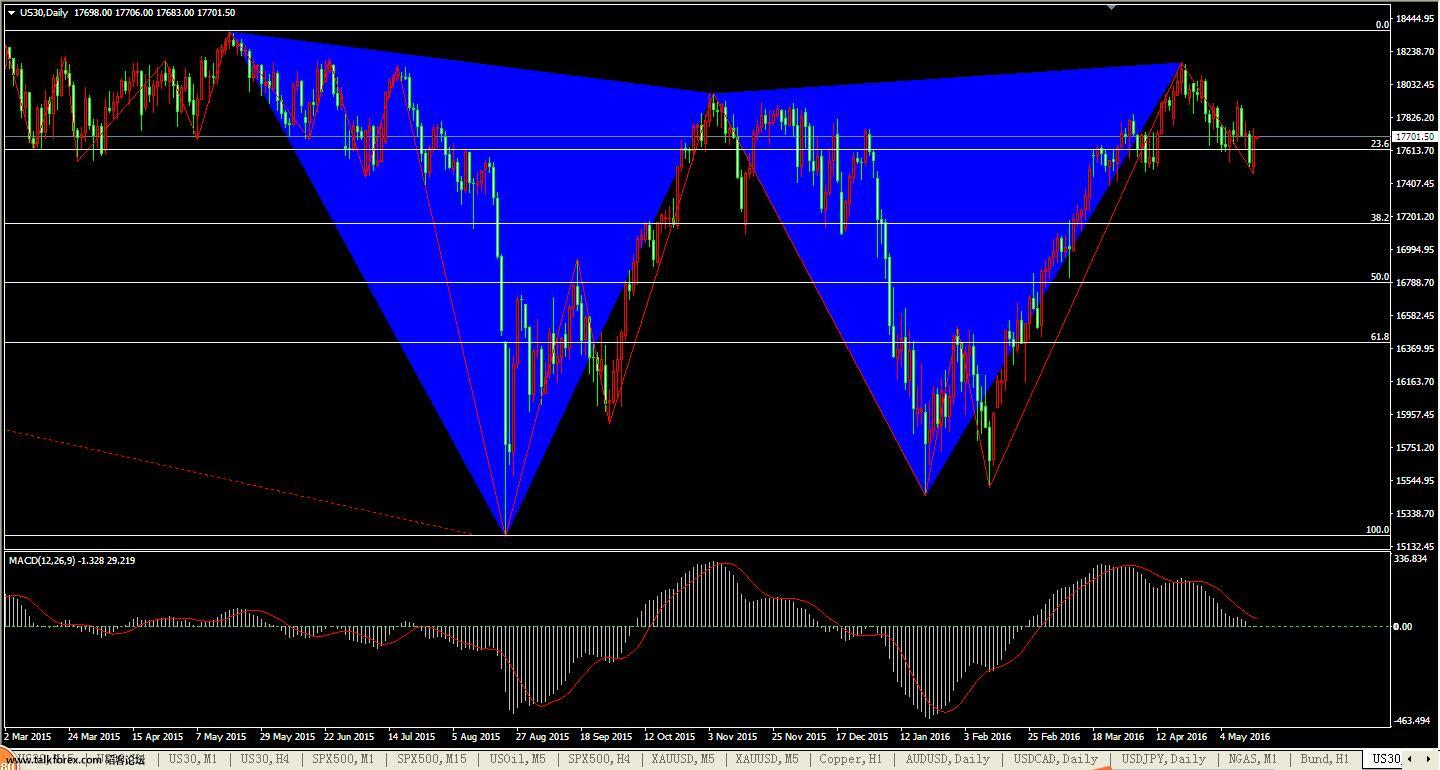The image size is (1440, 770).
Task: Click the 15132.45 value on price scale
Action: (1415, 546)
